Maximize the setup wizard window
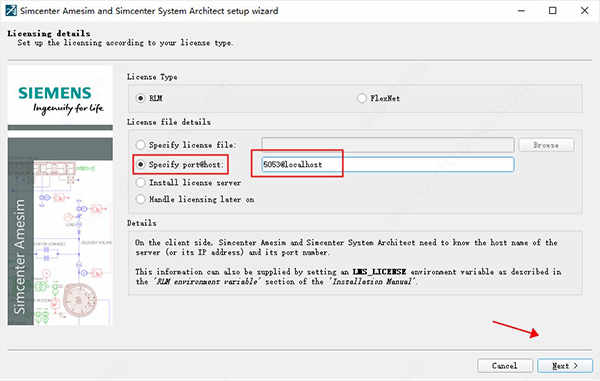The width and height of the screenshot is (600, 381). click(x=553, y=11)
